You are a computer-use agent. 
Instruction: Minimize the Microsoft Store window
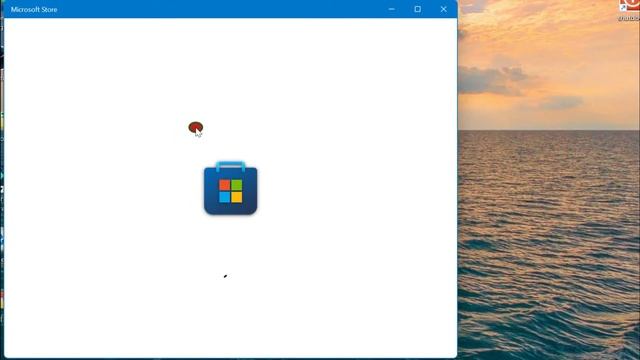[391, 9]
